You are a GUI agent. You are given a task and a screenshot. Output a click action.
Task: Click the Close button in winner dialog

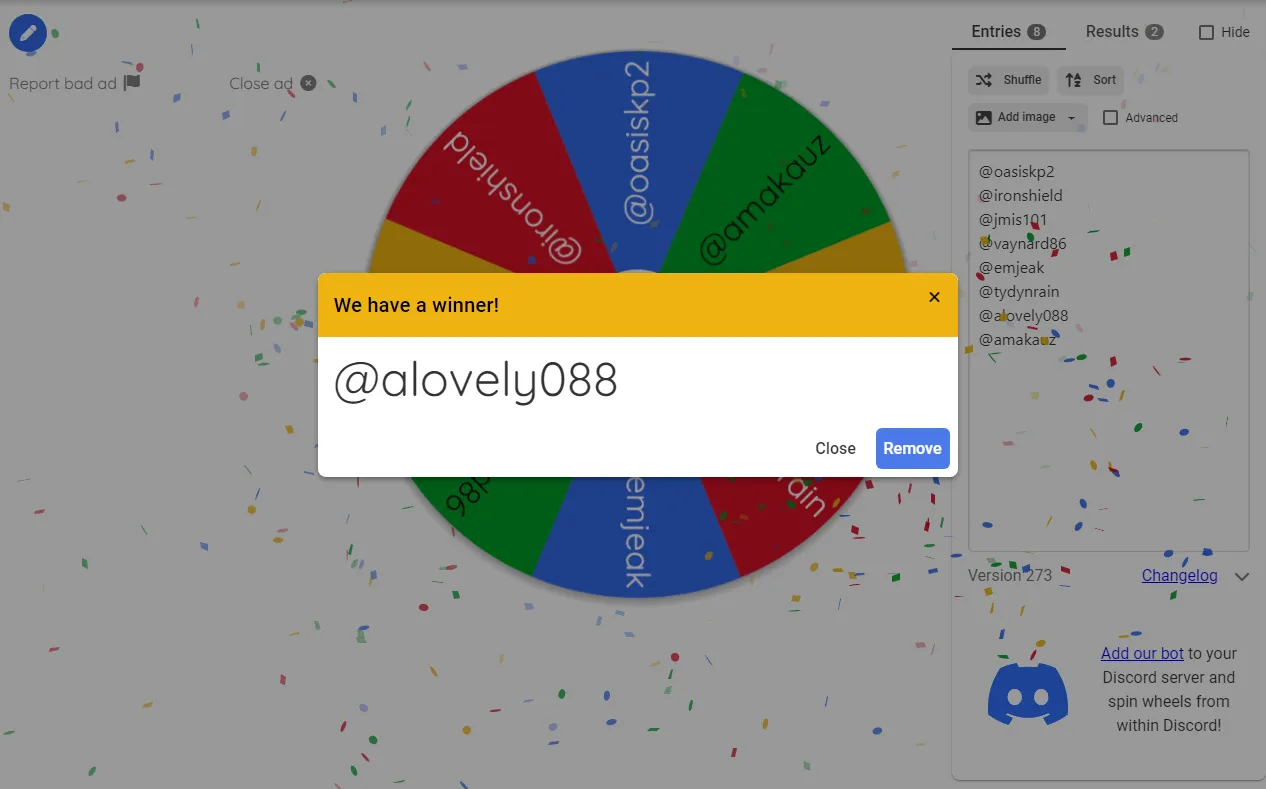(x=835, y=448)
